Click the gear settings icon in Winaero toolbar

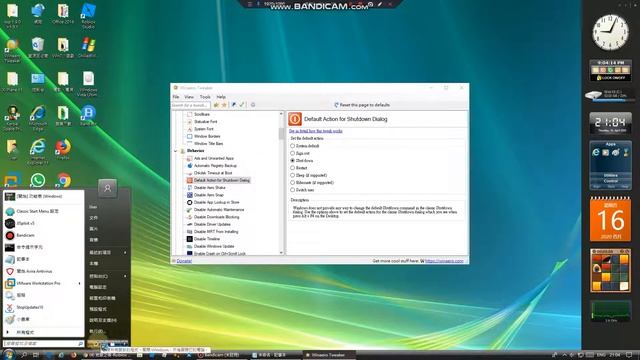point(253,105)
